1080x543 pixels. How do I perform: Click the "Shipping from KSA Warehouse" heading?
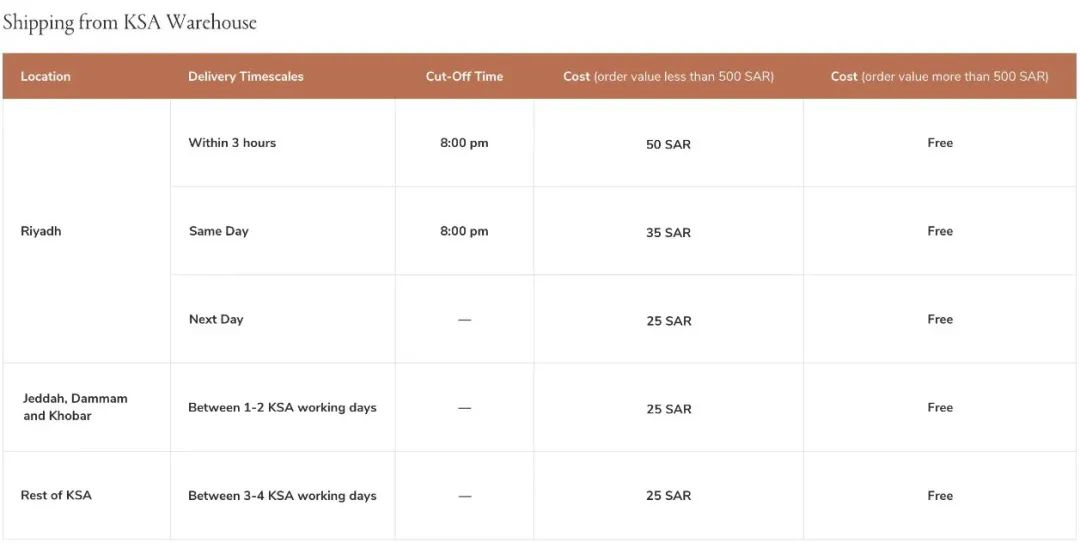tap(129, 22)
